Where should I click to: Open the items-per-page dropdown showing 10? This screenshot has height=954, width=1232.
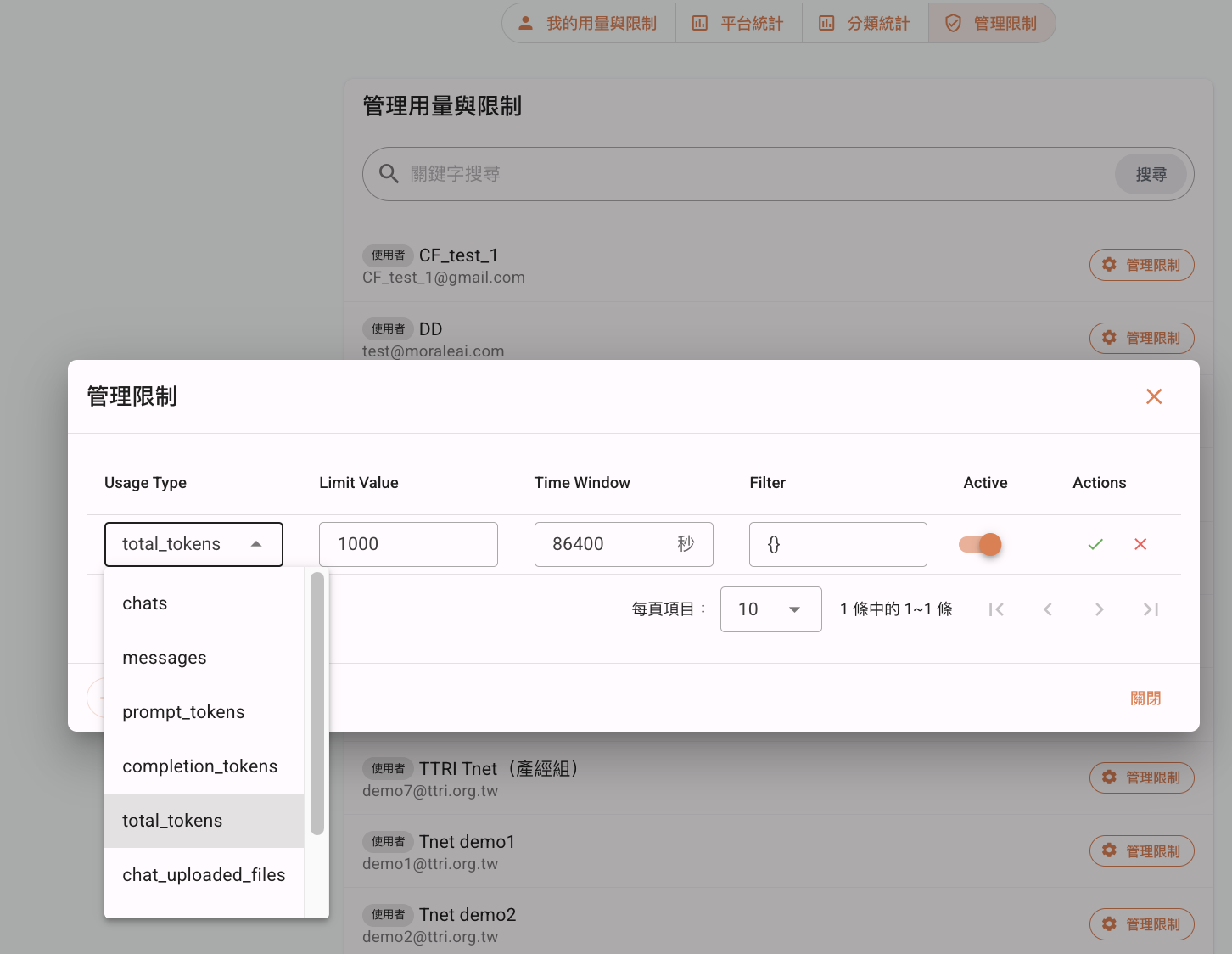[770, 609]
